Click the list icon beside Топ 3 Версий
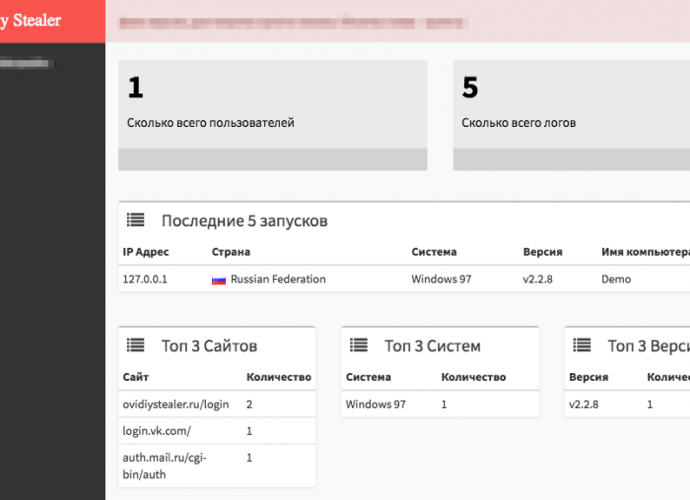 (x=582, y=345)
